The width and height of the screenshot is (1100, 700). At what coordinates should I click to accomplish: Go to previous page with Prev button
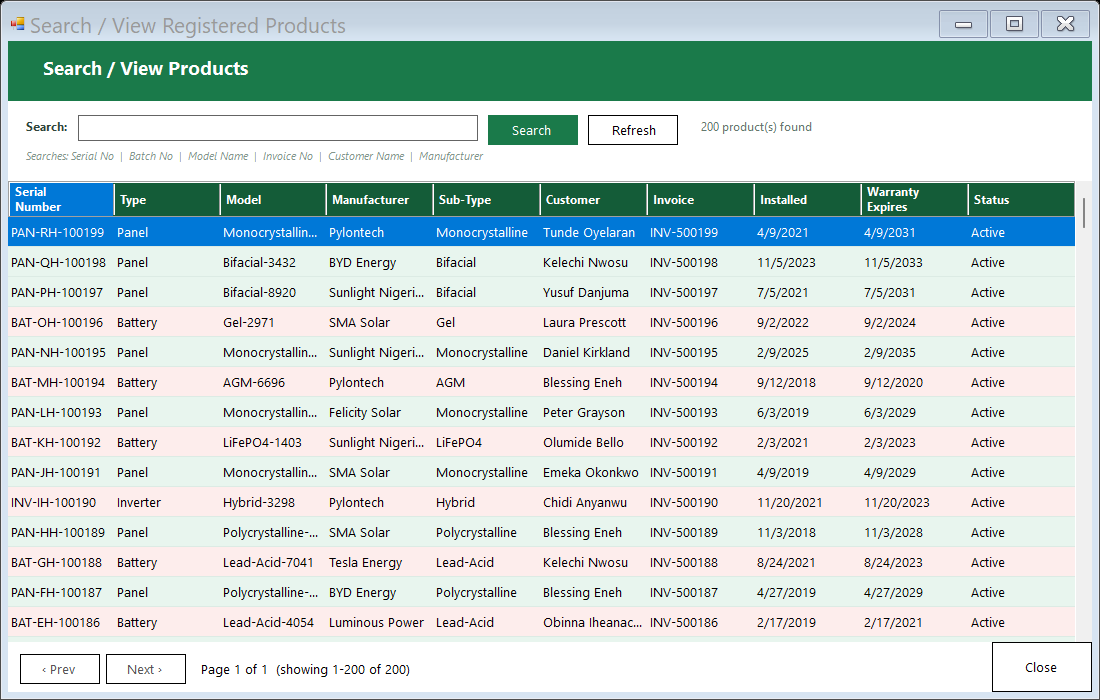(60, 669)
